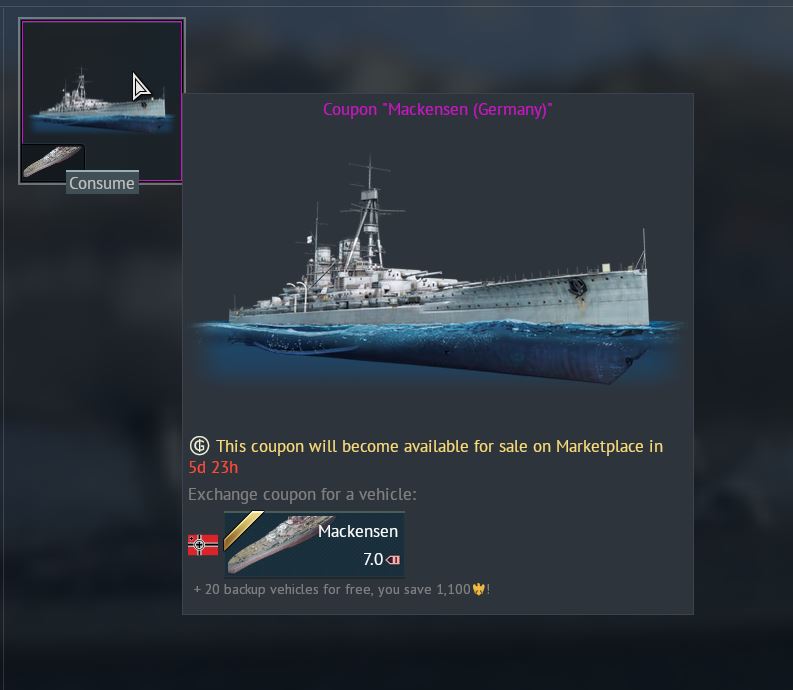Open the Mackensen vehicle card
This screenshot has height=690, width=793.
(x=314, y=544)
